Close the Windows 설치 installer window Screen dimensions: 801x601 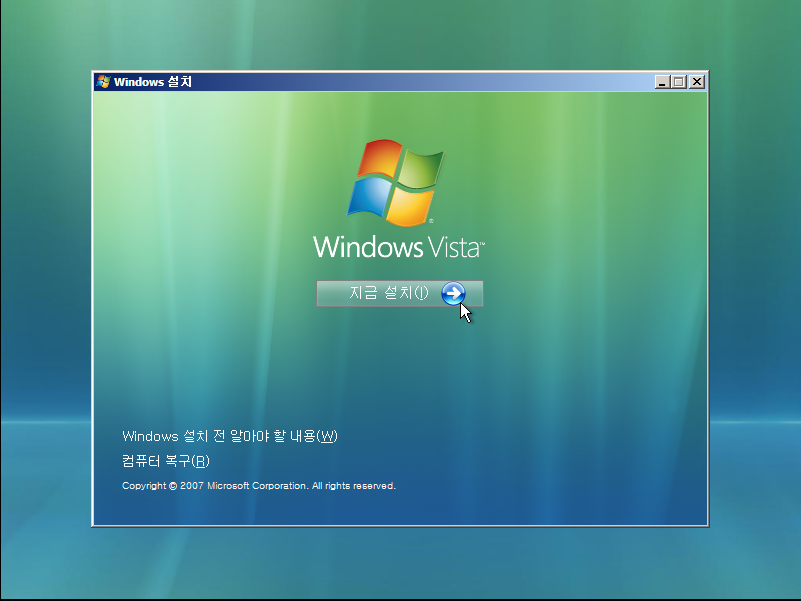point(696,82)
